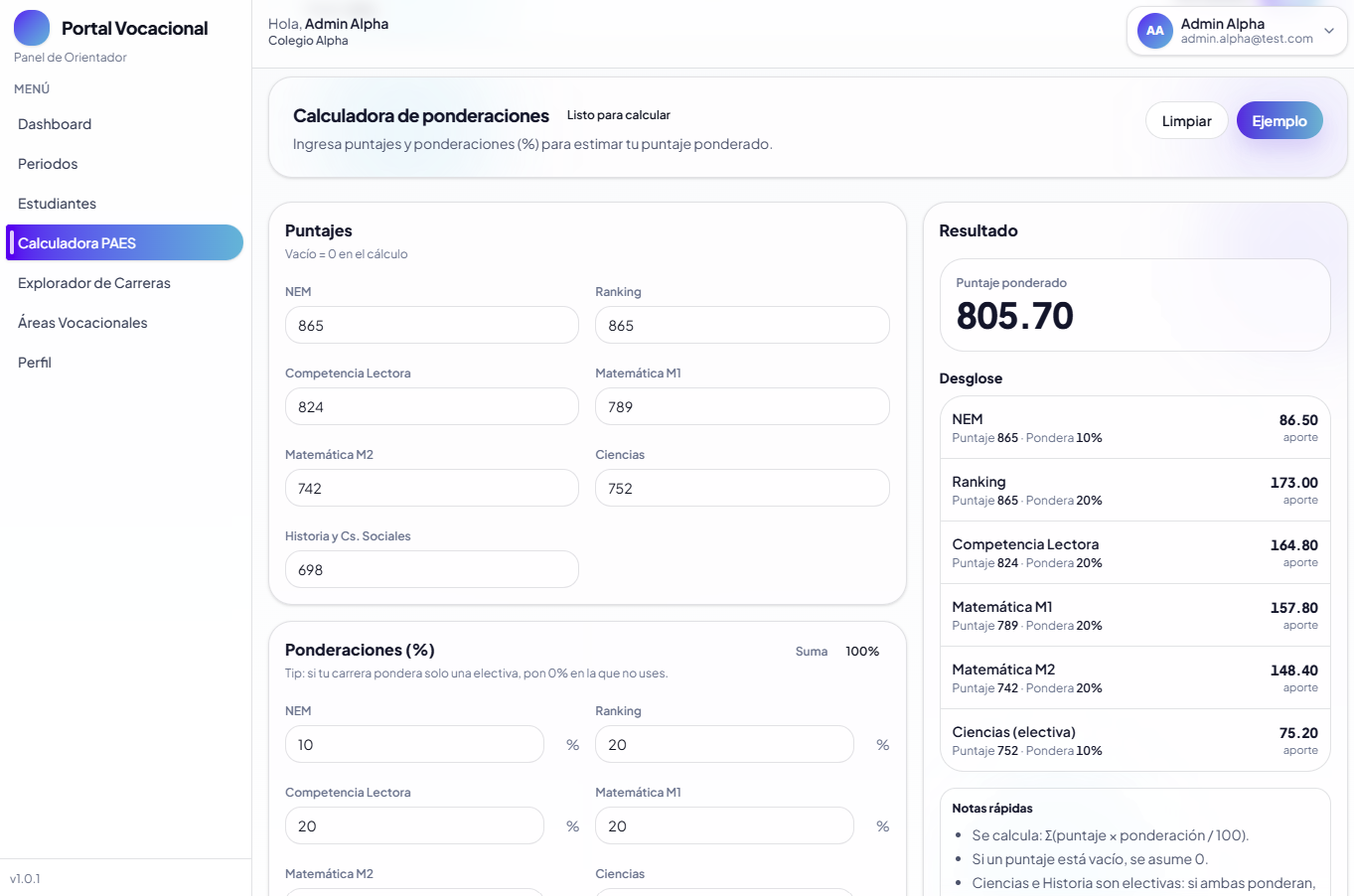Edit the NEM ponderación percentage field

[414, 744]
